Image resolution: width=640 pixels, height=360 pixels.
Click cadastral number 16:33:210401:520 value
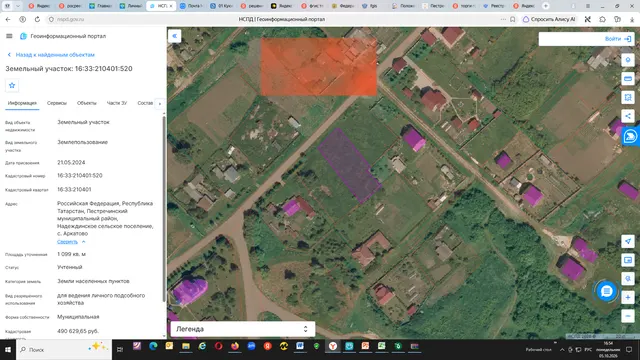(x=80, y=176)
